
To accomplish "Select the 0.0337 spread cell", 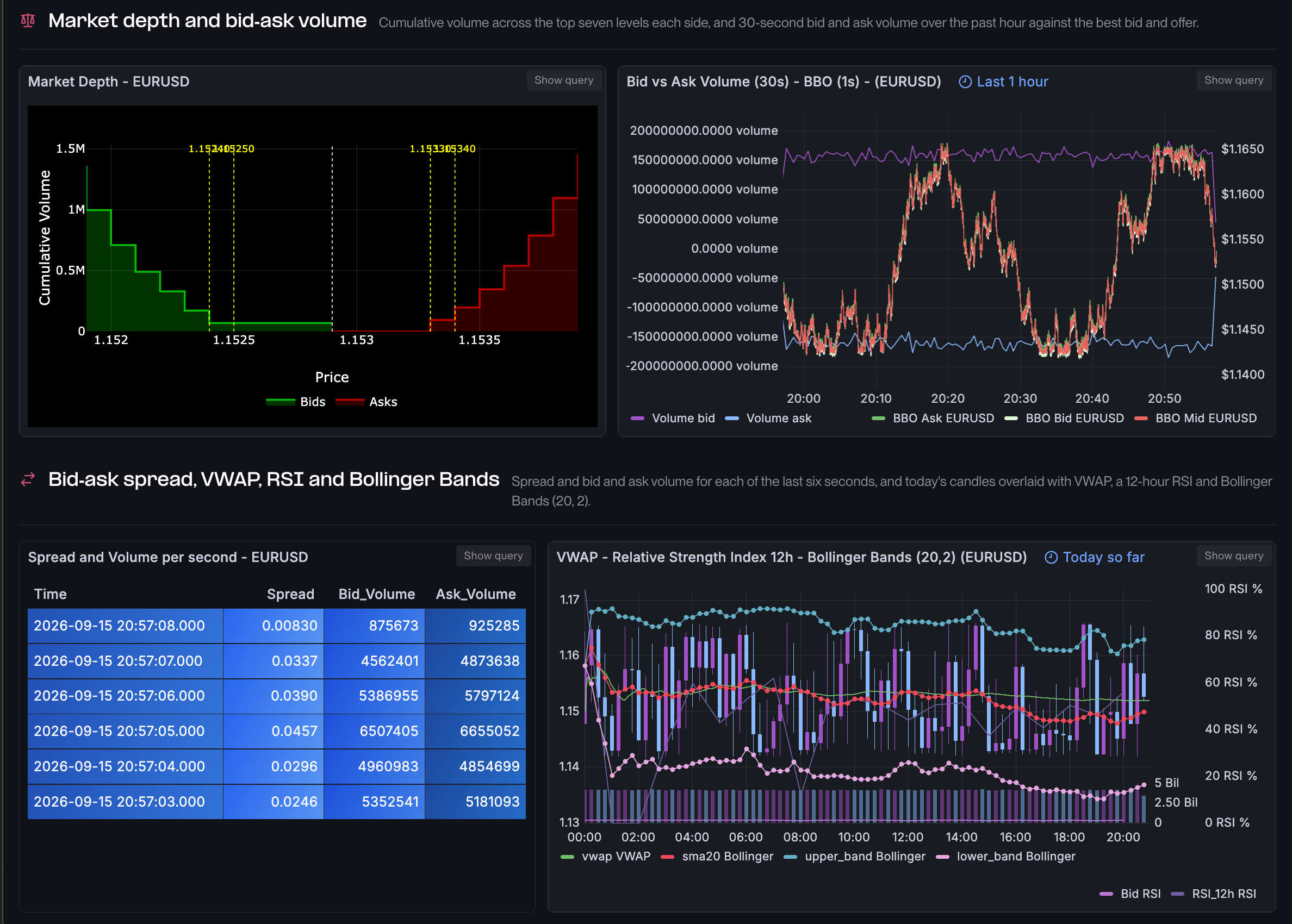I will 273,661.
